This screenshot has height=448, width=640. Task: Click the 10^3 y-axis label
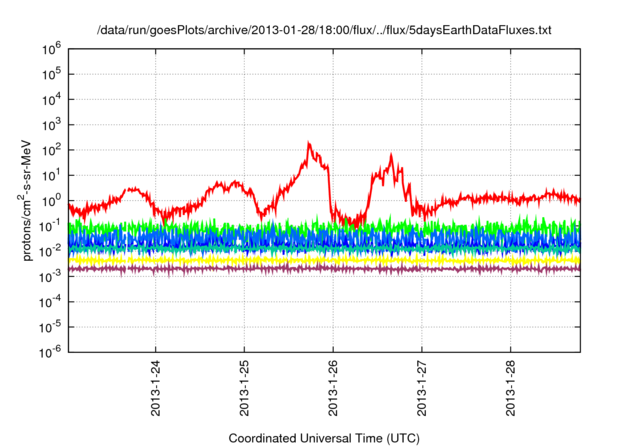(x=51, y=125)
